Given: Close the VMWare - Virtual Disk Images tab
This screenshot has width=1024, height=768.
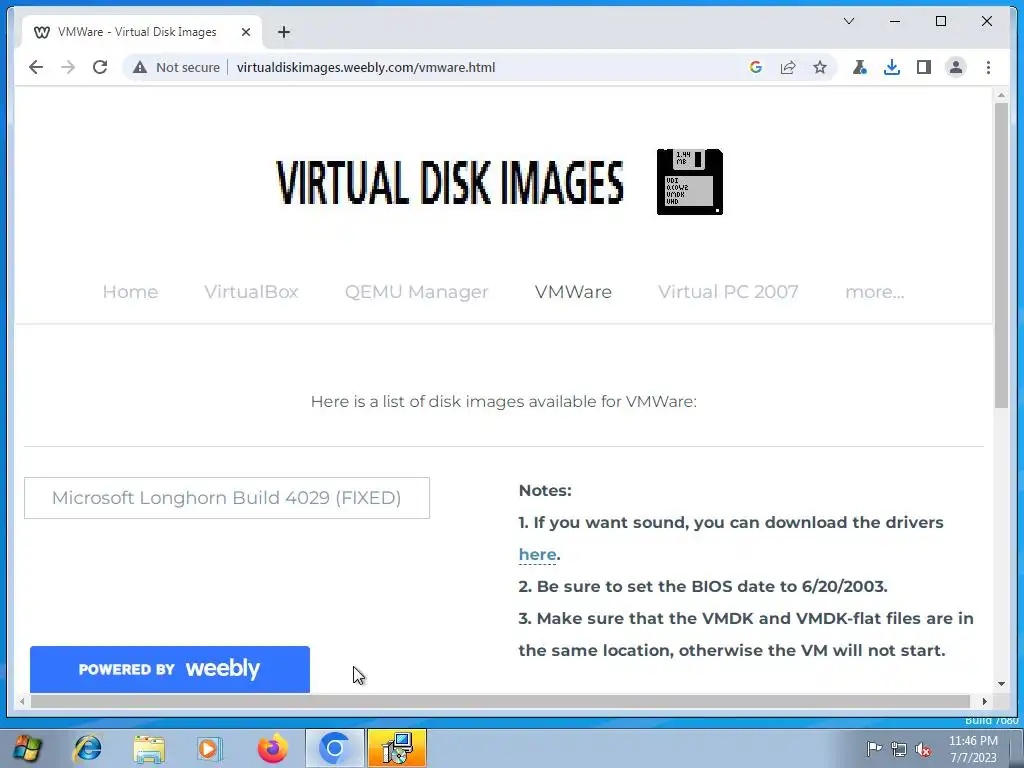Looking at the screenshot, I should [246, 32].
